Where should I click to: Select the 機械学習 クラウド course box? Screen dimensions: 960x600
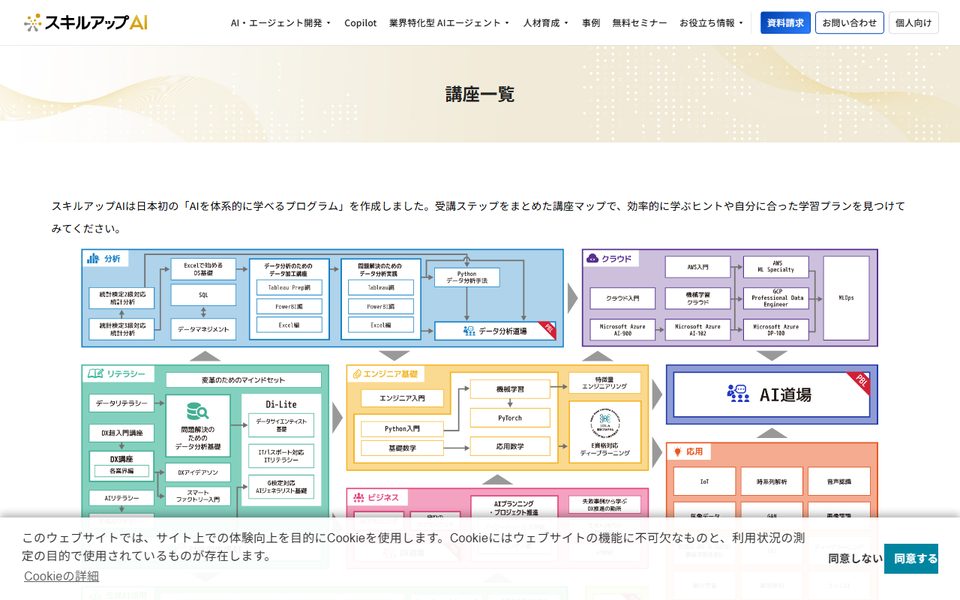click(697, 298)
